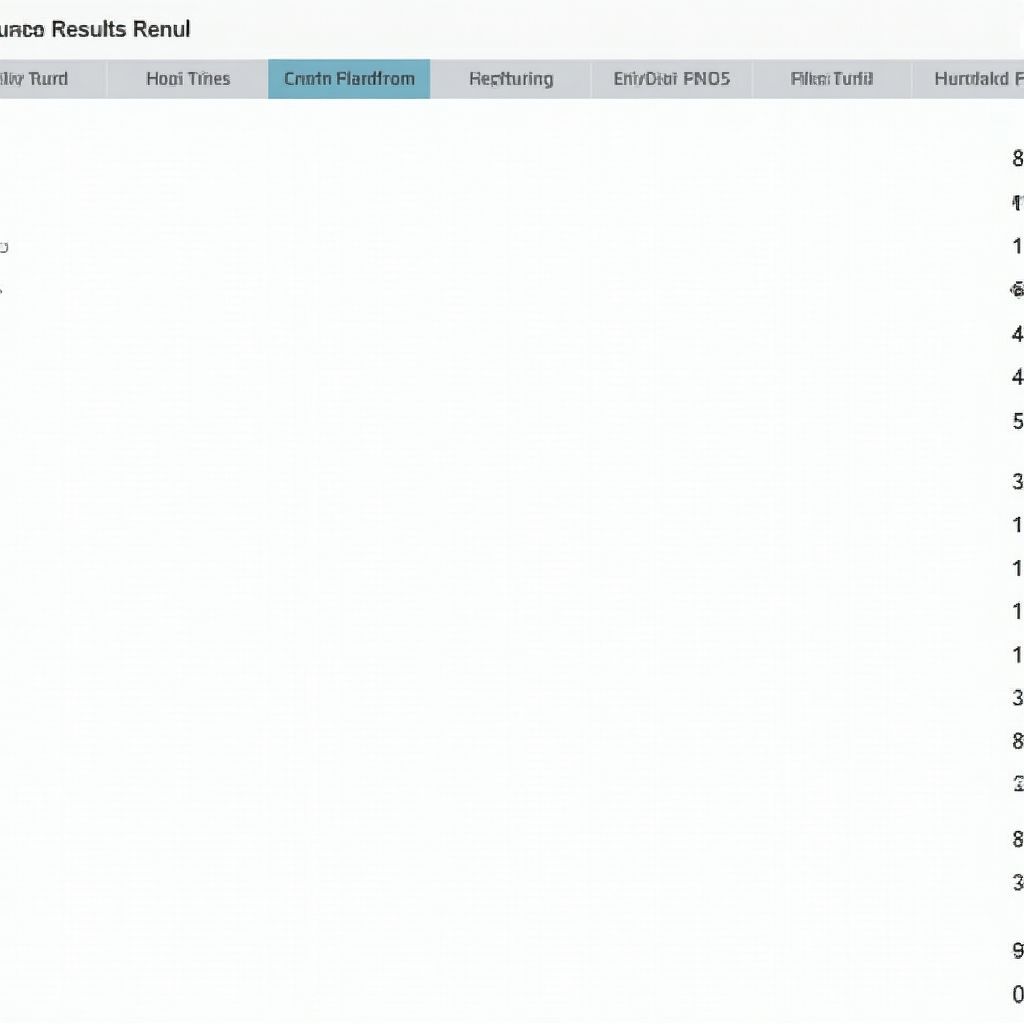Select the value 8 in the topmost row

[1017, 158]
